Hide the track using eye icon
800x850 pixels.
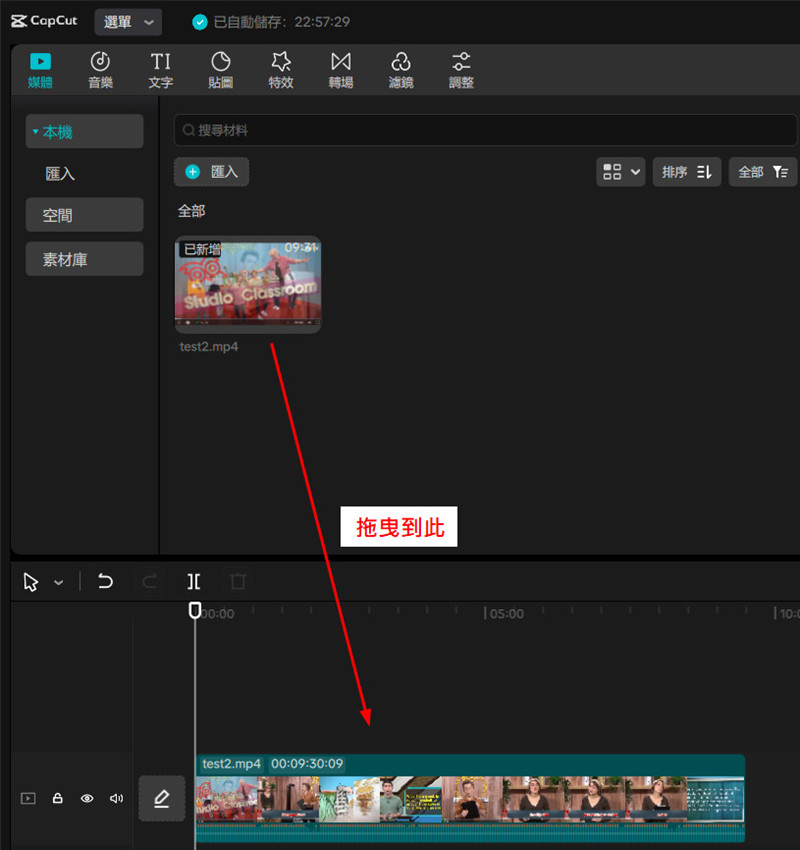coord(87,798)
